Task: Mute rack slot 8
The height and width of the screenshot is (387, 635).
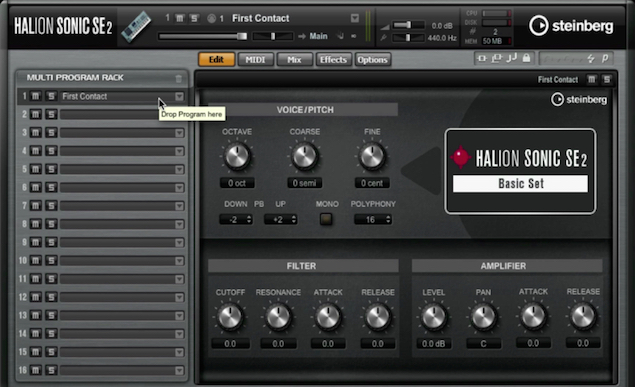Action: coord(36,224)
